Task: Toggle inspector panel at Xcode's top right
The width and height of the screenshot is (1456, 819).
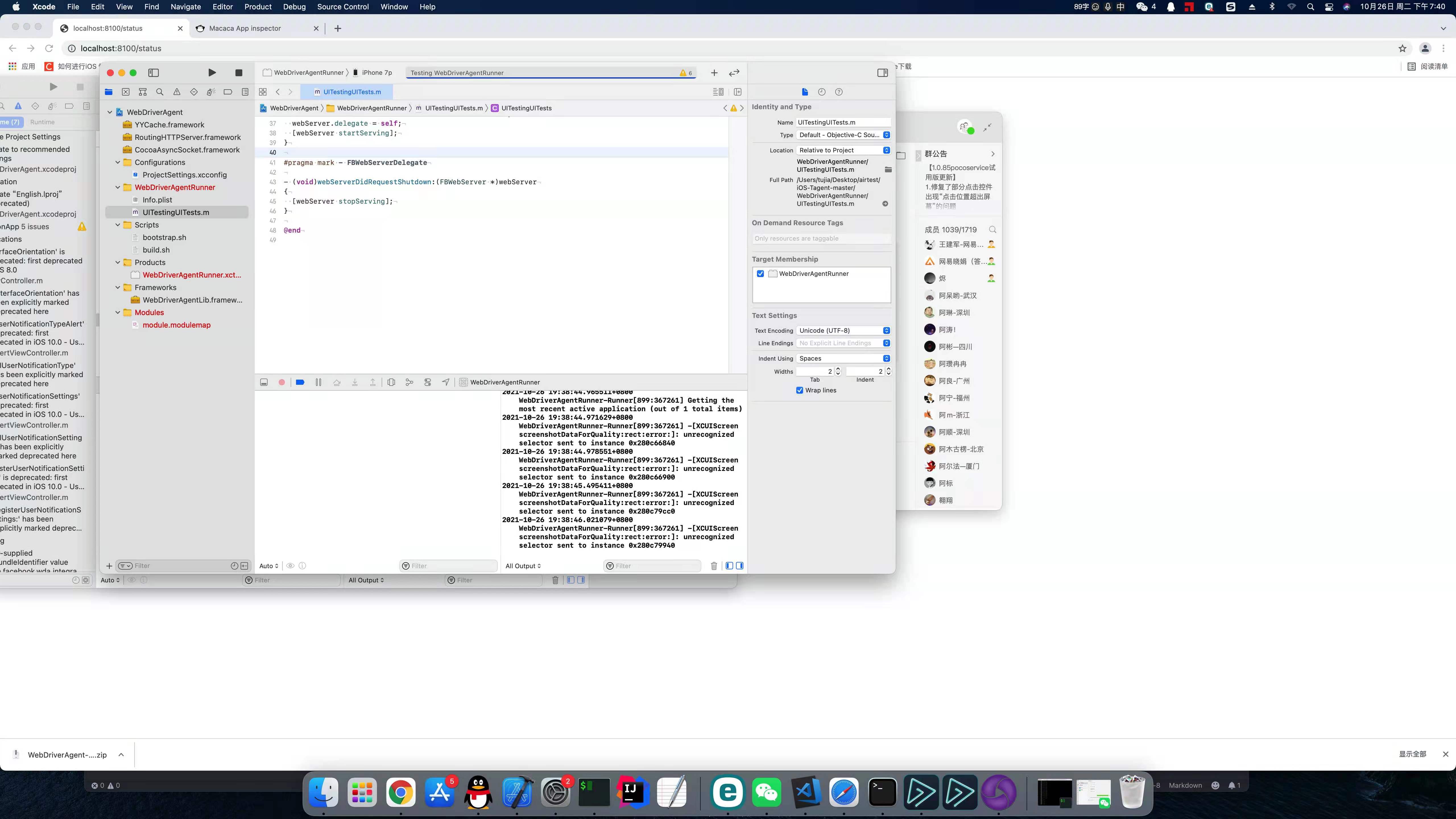Action: pyautogui.click(x=882, y=72)
